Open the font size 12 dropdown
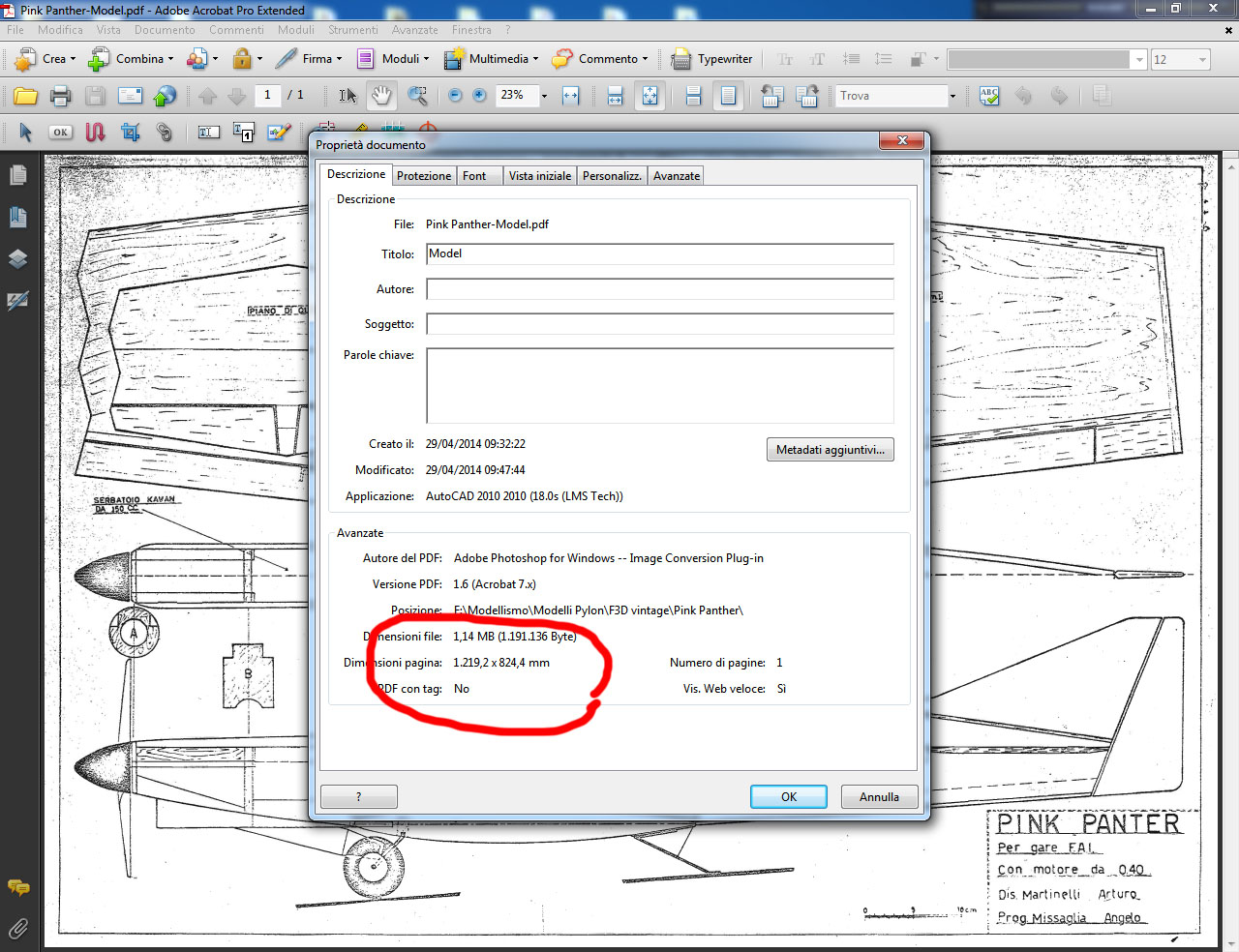 coord(1203,60)
